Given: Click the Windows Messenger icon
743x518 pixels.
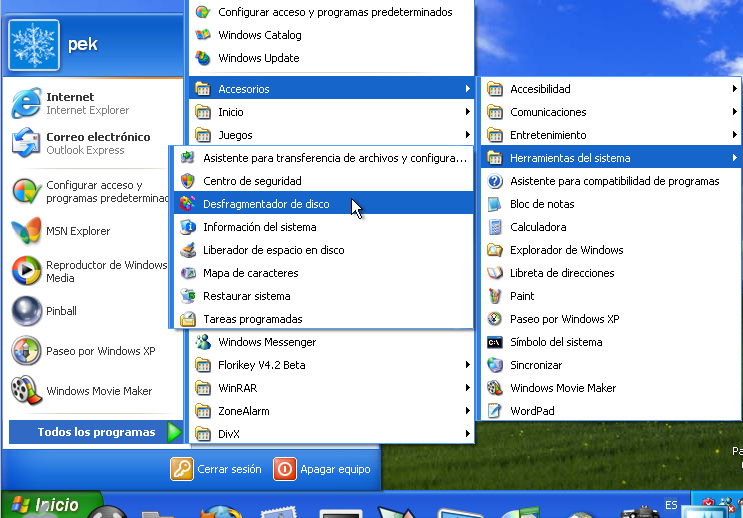Looking at the screenshot, I should point(203,342).
